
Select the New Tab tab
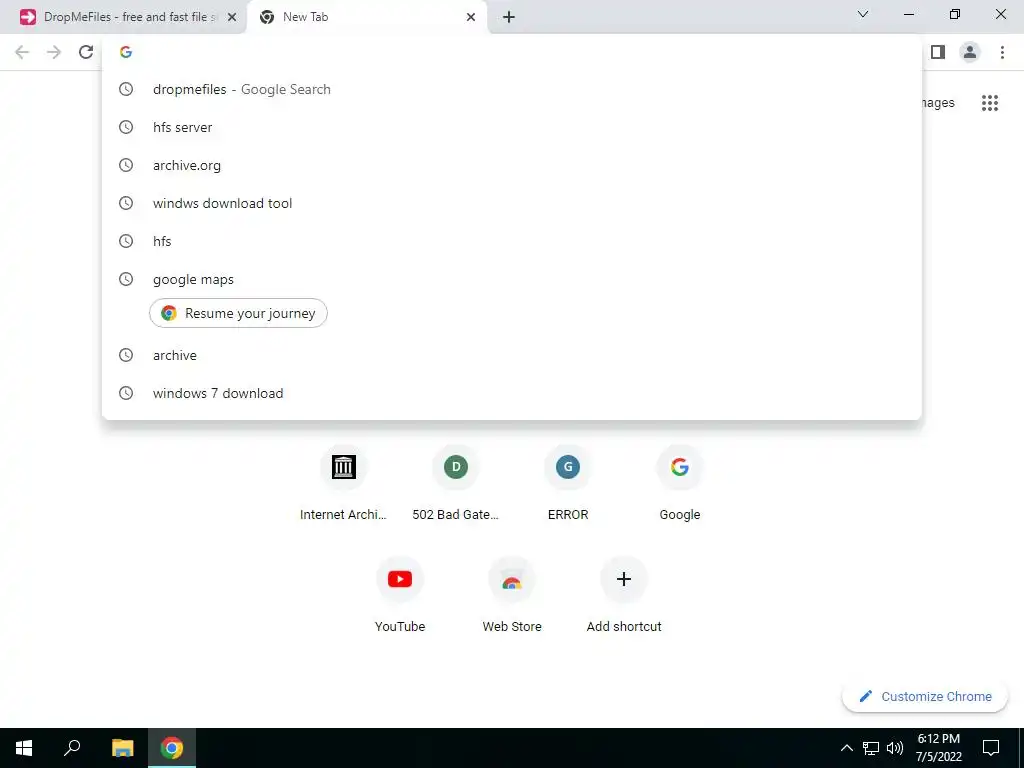(368, 18)
